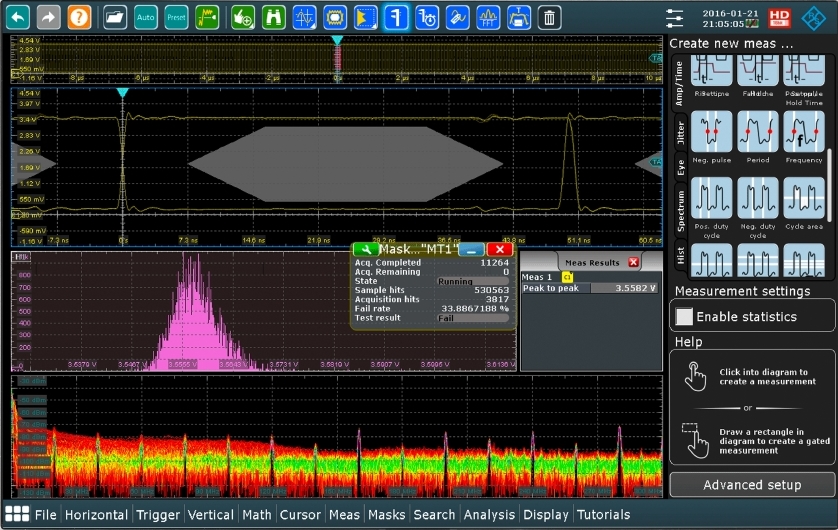
Task: Click the trash can delete icon
Action: [549, 17]
